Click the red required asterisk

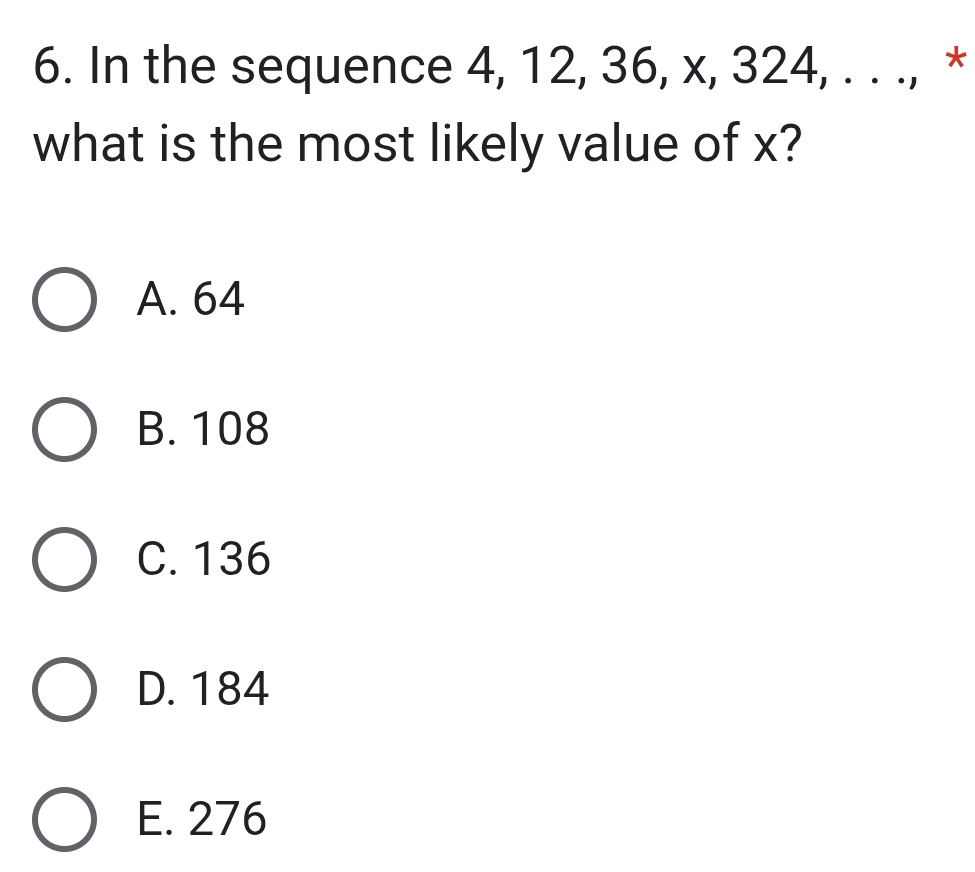pyautogui.click(x=957, y=59)
